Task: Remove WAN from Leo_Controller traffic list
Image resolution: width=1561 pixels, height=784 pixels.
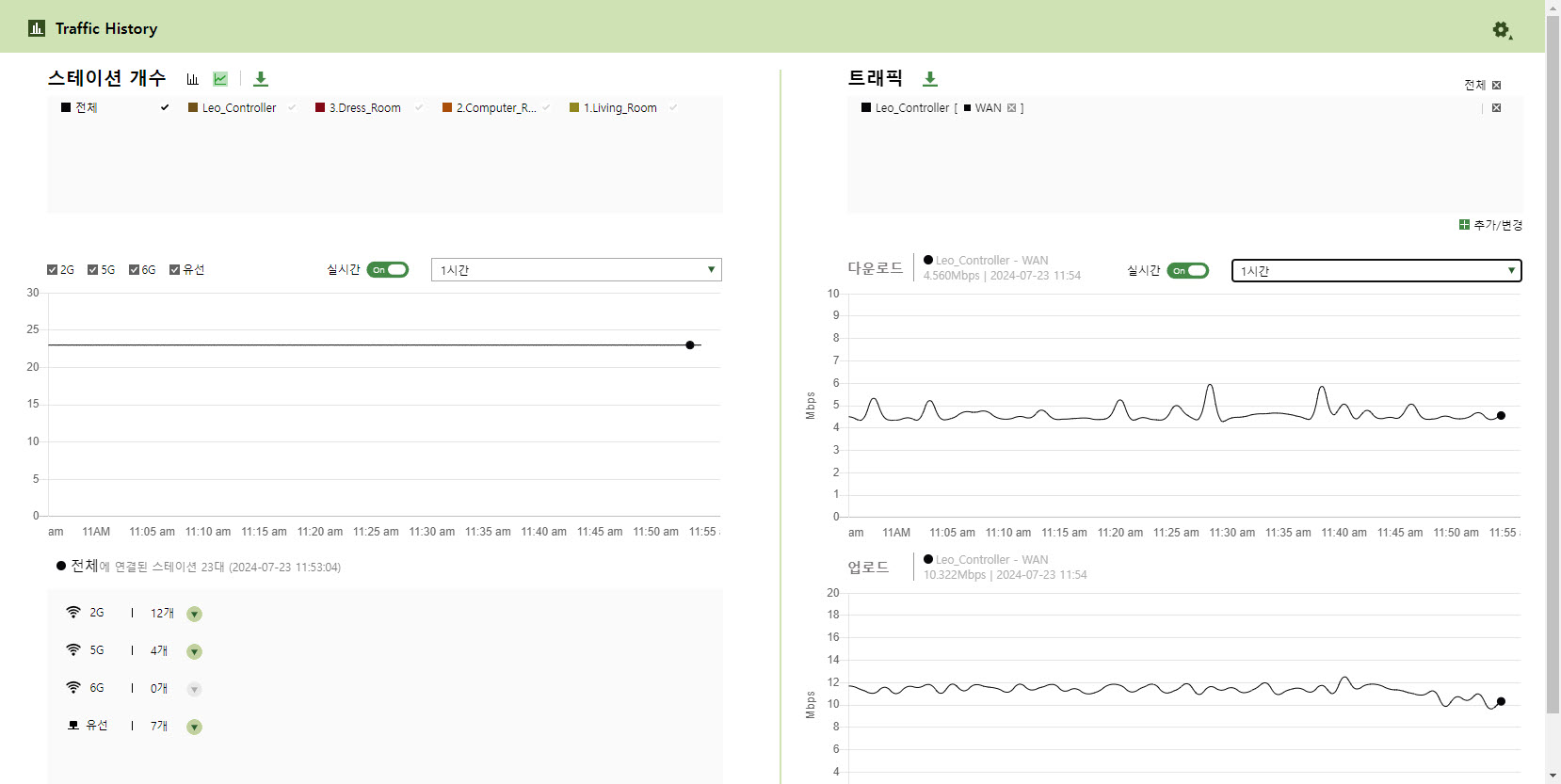Action: [x=1012, y=108]
